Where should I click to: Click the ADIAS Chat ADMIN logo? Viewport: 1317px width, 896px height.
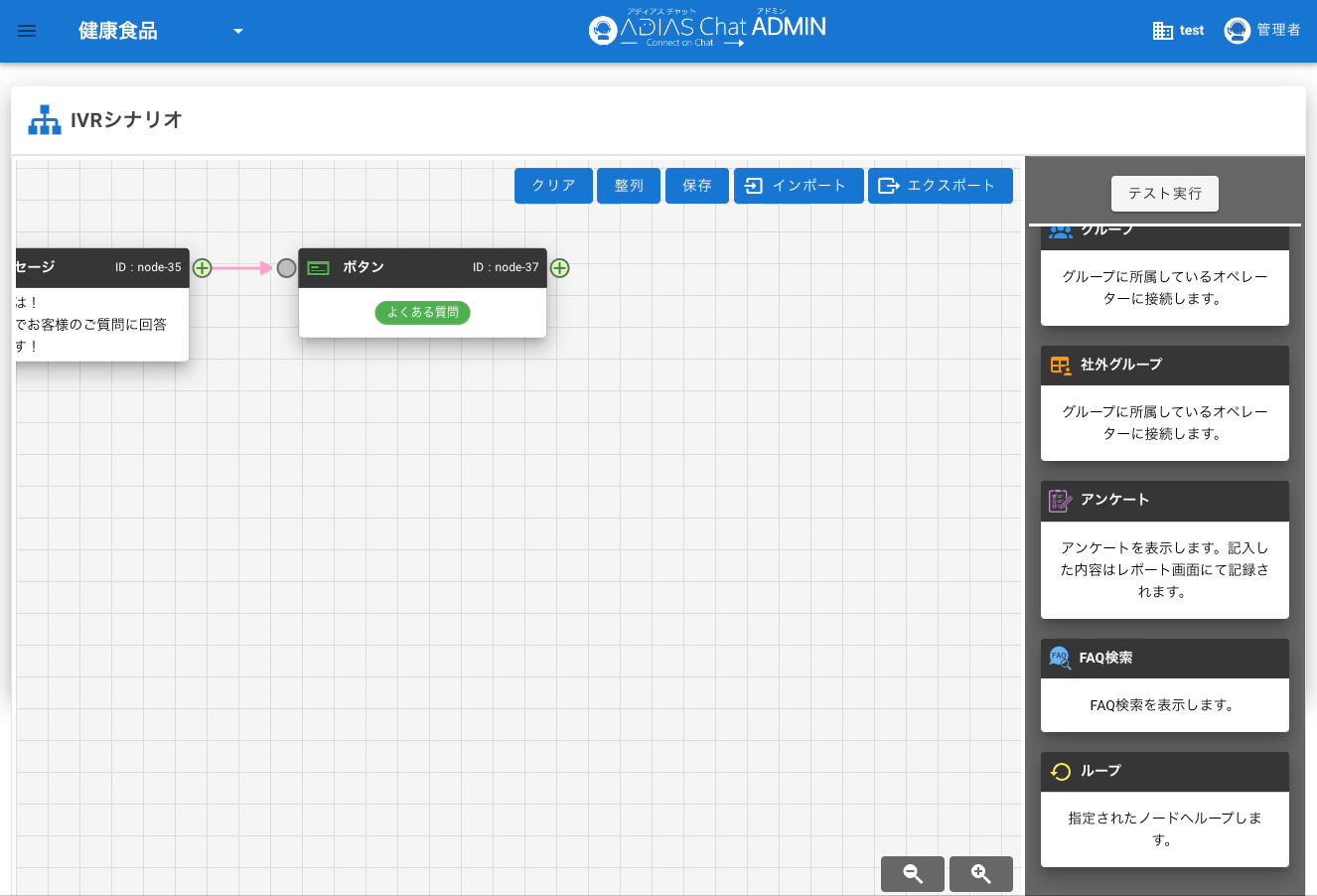(x=707, y=30)
